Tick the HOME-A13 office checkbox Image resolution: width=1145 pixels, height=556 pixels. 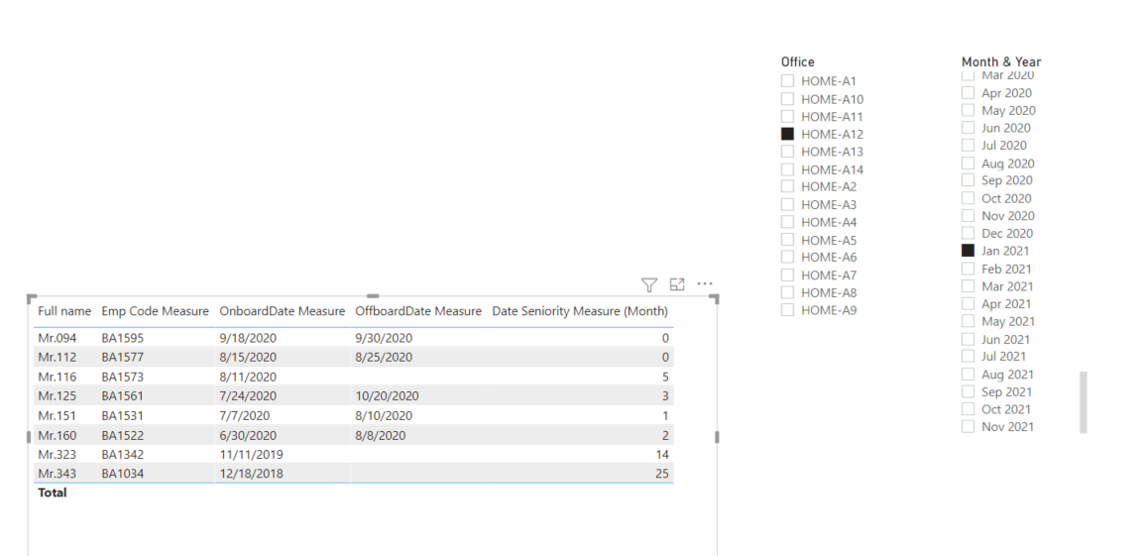787,151
